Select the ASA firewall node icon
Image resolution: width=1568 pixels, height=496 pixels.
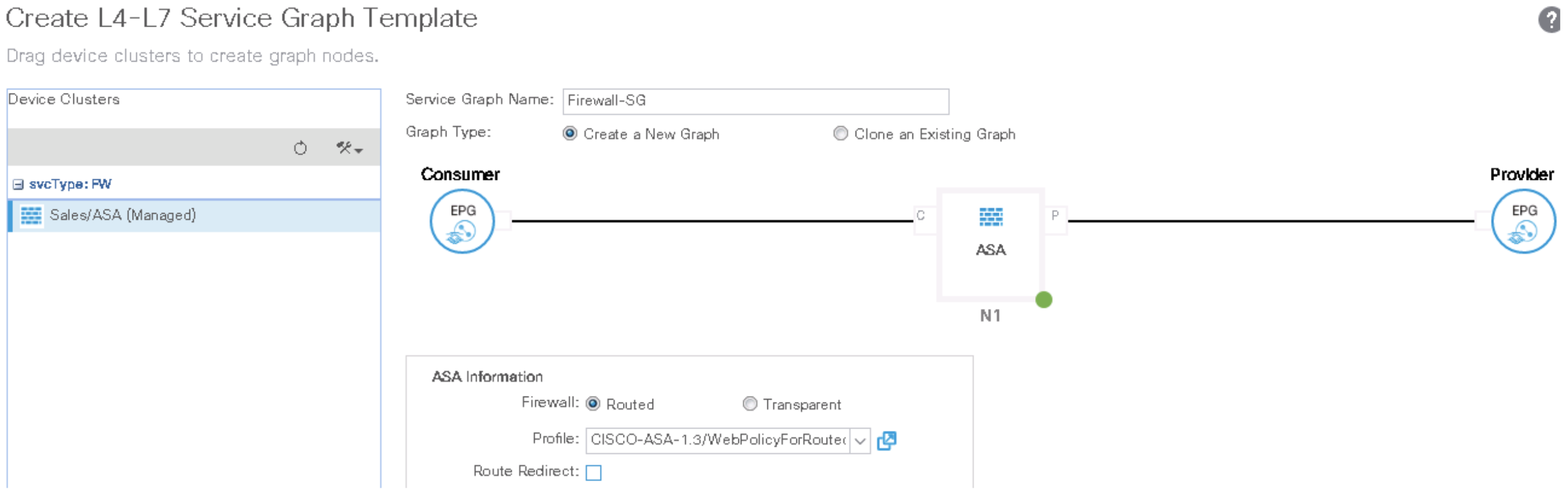click(990, 217)
